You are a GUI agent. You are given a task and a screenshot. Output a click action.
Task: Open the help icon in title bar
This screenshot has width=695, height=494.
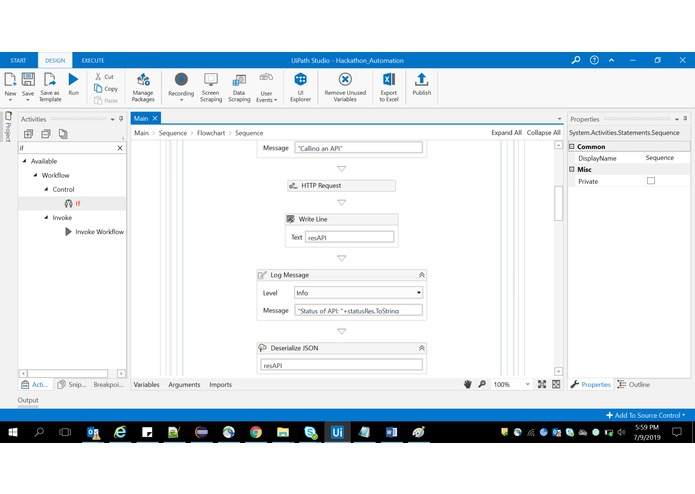click(594, 60)
